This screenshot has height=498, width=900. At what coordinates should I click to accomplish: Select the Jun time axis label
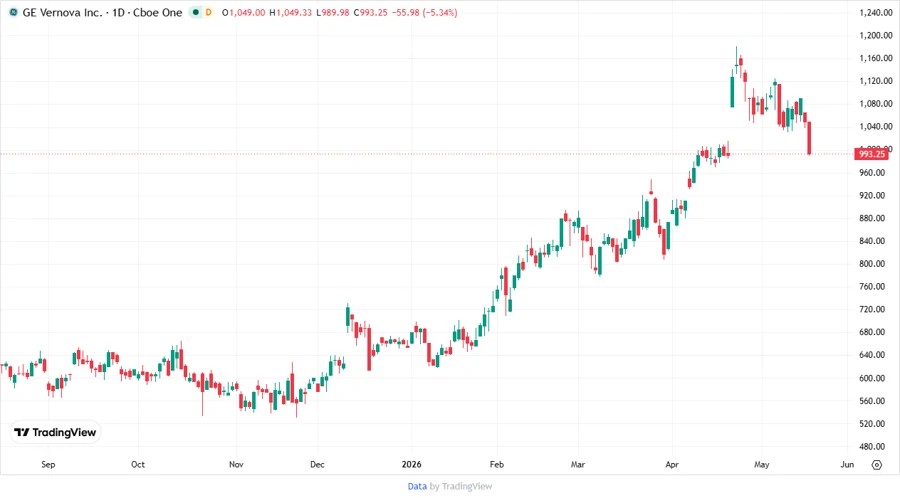847,464
